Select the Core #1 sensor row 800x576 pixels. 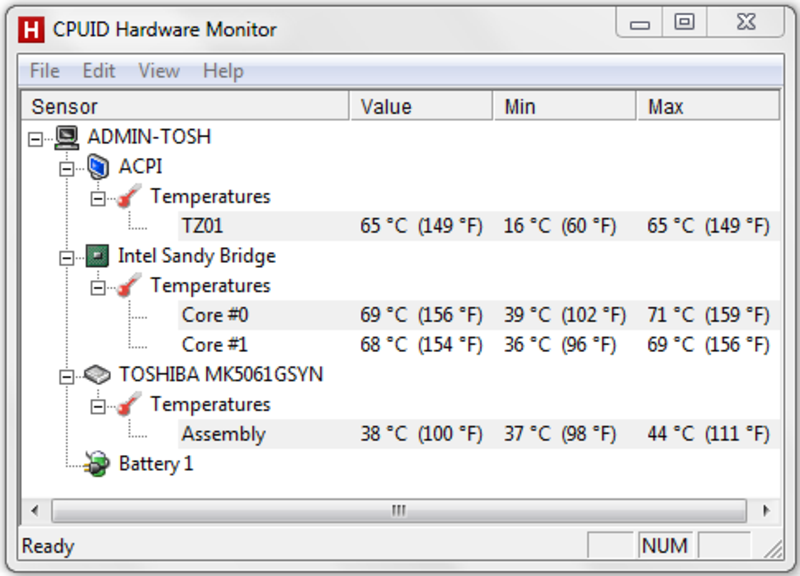[x=479, y=345]
